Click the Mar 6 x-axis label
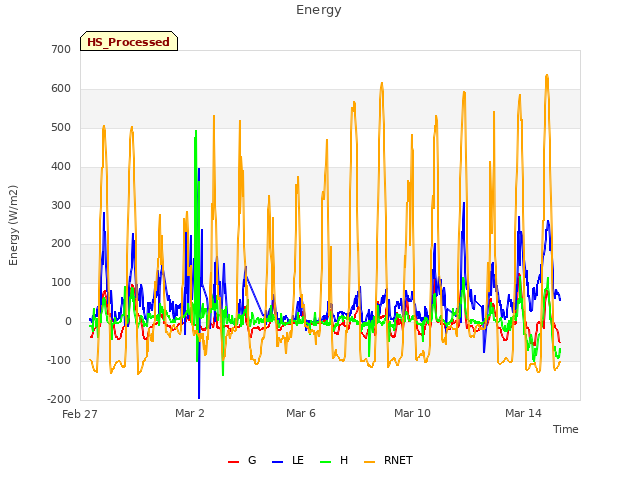The height and width of the screenshot is (480, 640). [x=301, y=413]
